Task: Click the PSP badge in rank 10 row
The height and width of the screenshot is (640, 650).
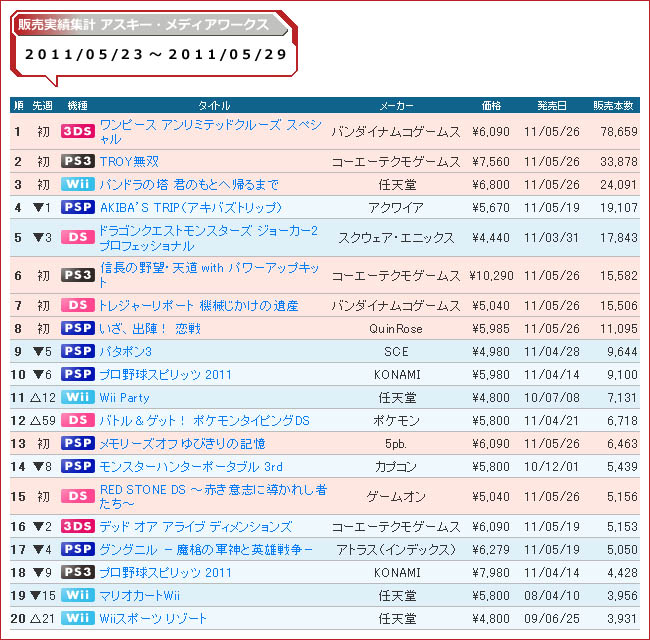Action: click(x=78, y=374)
